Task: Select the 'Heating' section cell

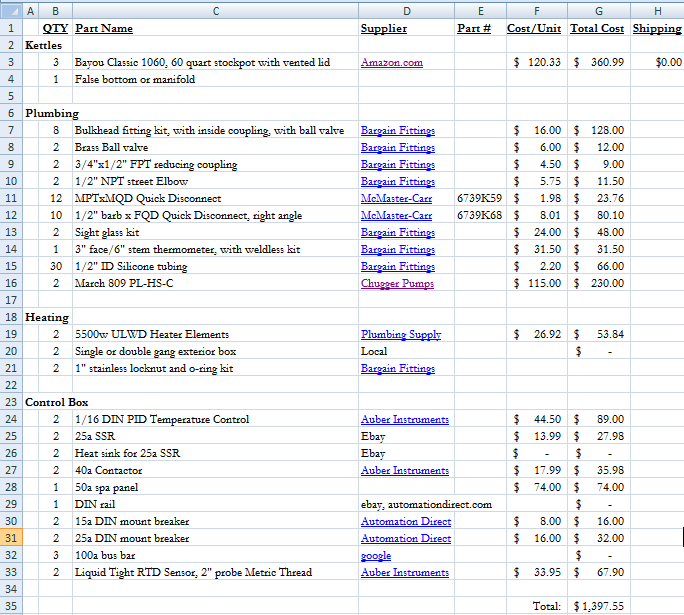Action: [x=47, y=318]
